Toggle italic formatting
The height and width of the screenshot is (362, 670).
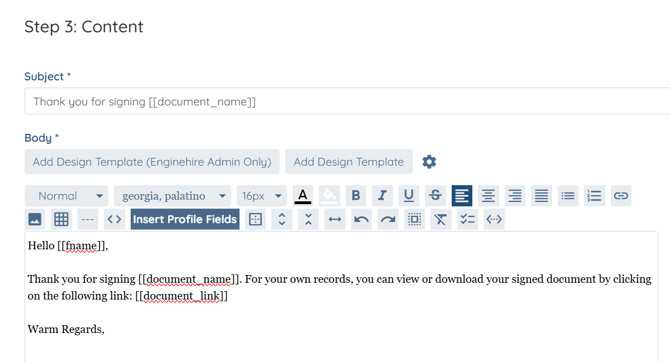(382, 196)
